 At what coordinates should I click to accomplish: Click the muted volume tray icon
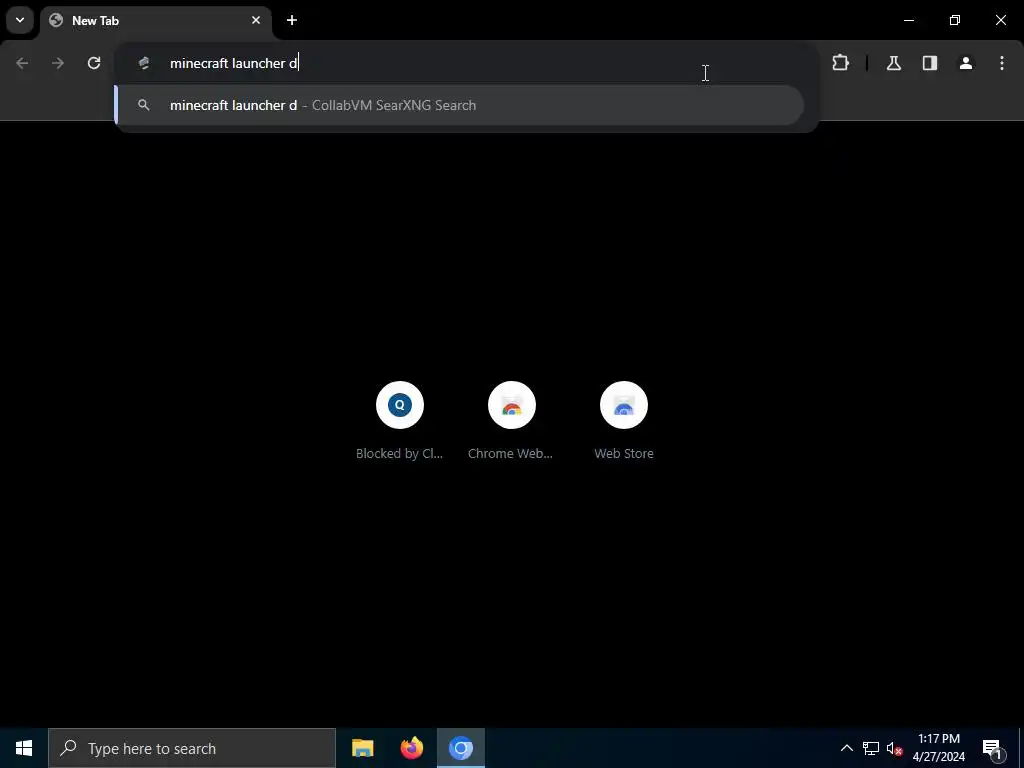pyautogui.click(x=894, y=748)
